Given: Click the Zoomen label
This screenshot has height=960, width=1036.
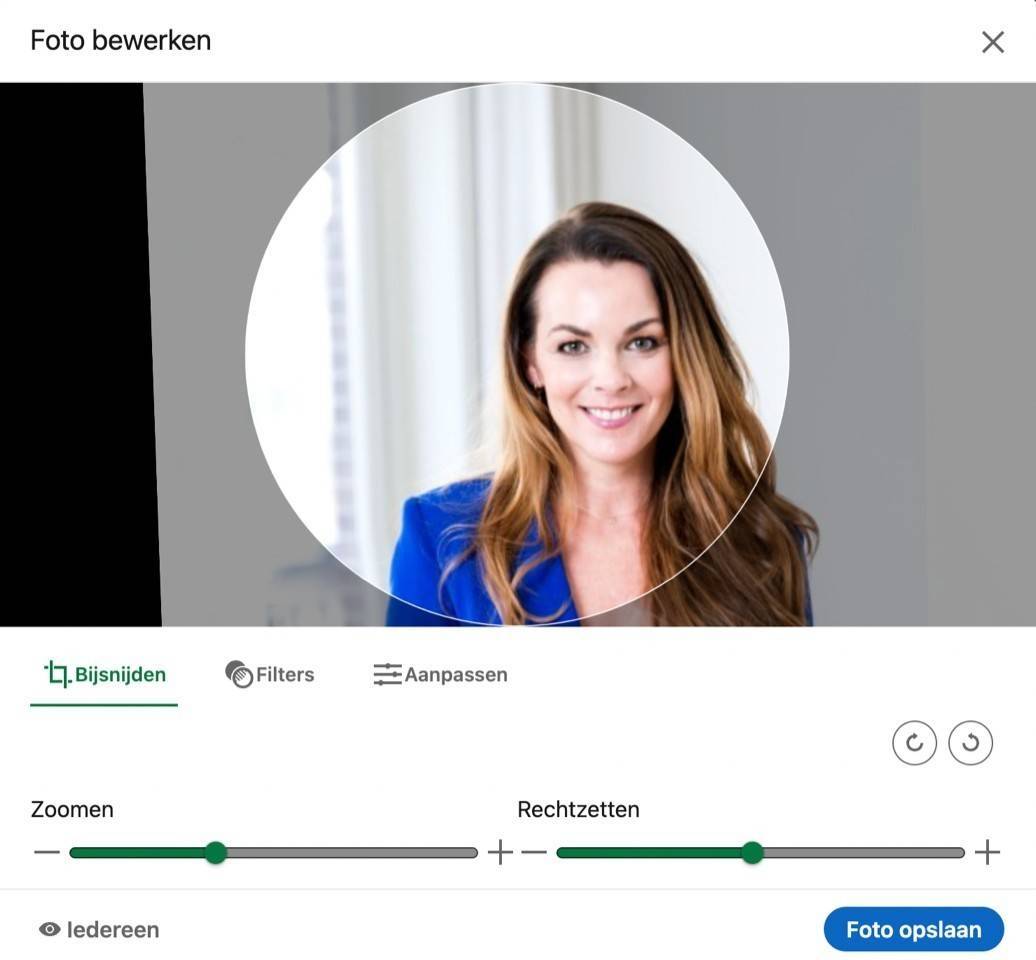Looking at the screenshot, I should (x=72, y=809).
